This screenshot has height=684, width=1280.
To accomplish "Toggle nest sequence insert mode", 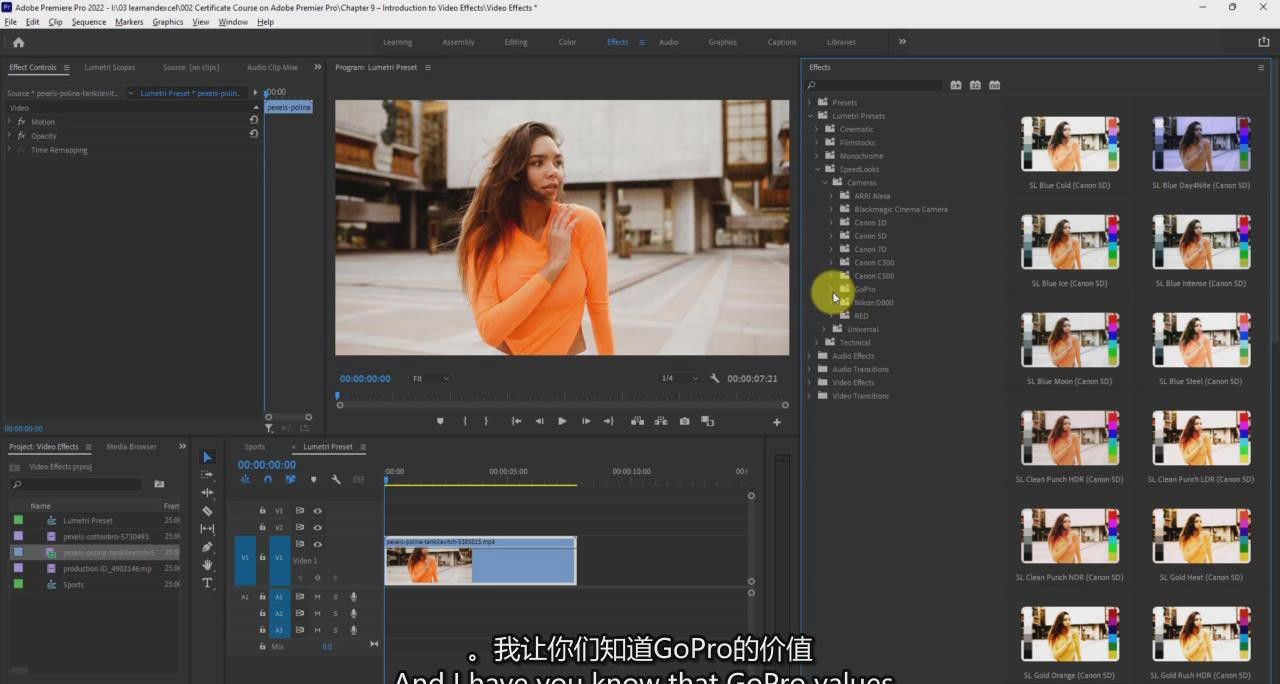I will coord(245,480).
